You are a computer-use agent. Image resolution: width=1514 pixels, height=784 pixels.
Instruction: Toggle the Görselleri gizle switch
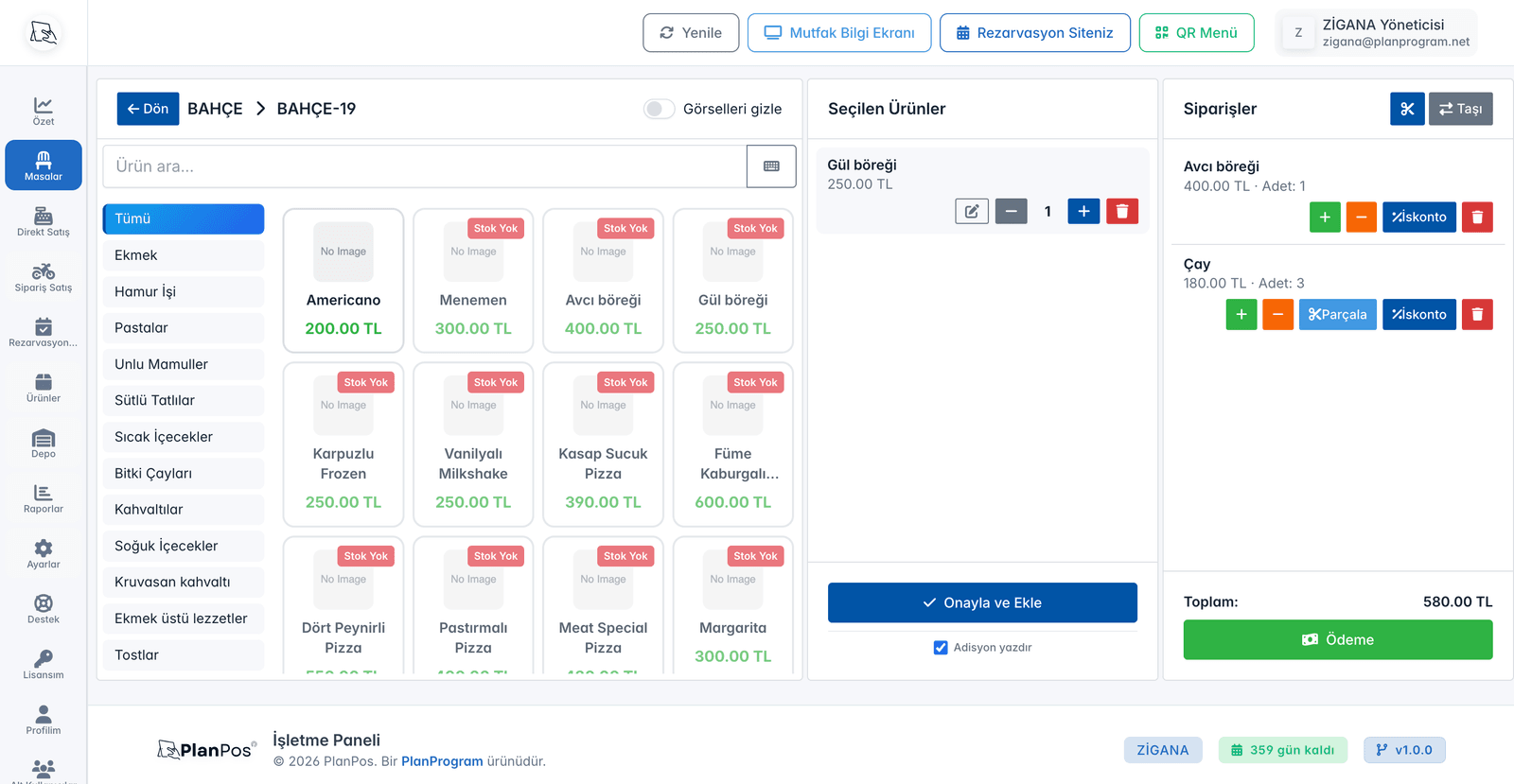click(x=660, y=109)
